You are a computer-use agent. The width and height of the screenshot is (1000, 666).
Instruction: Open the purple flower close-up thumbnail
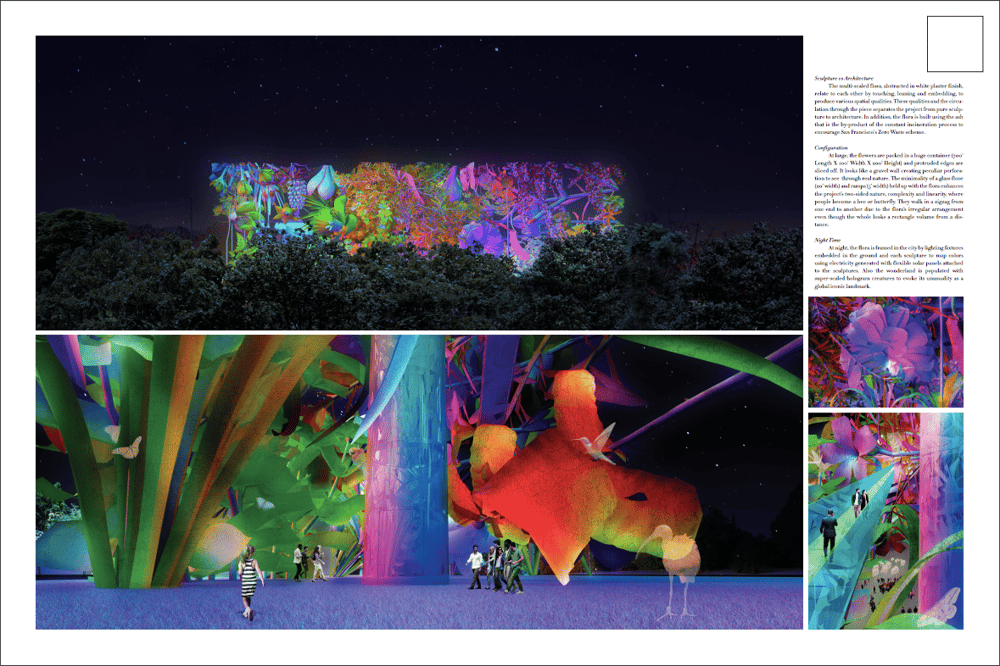click(x=885, y=351)
